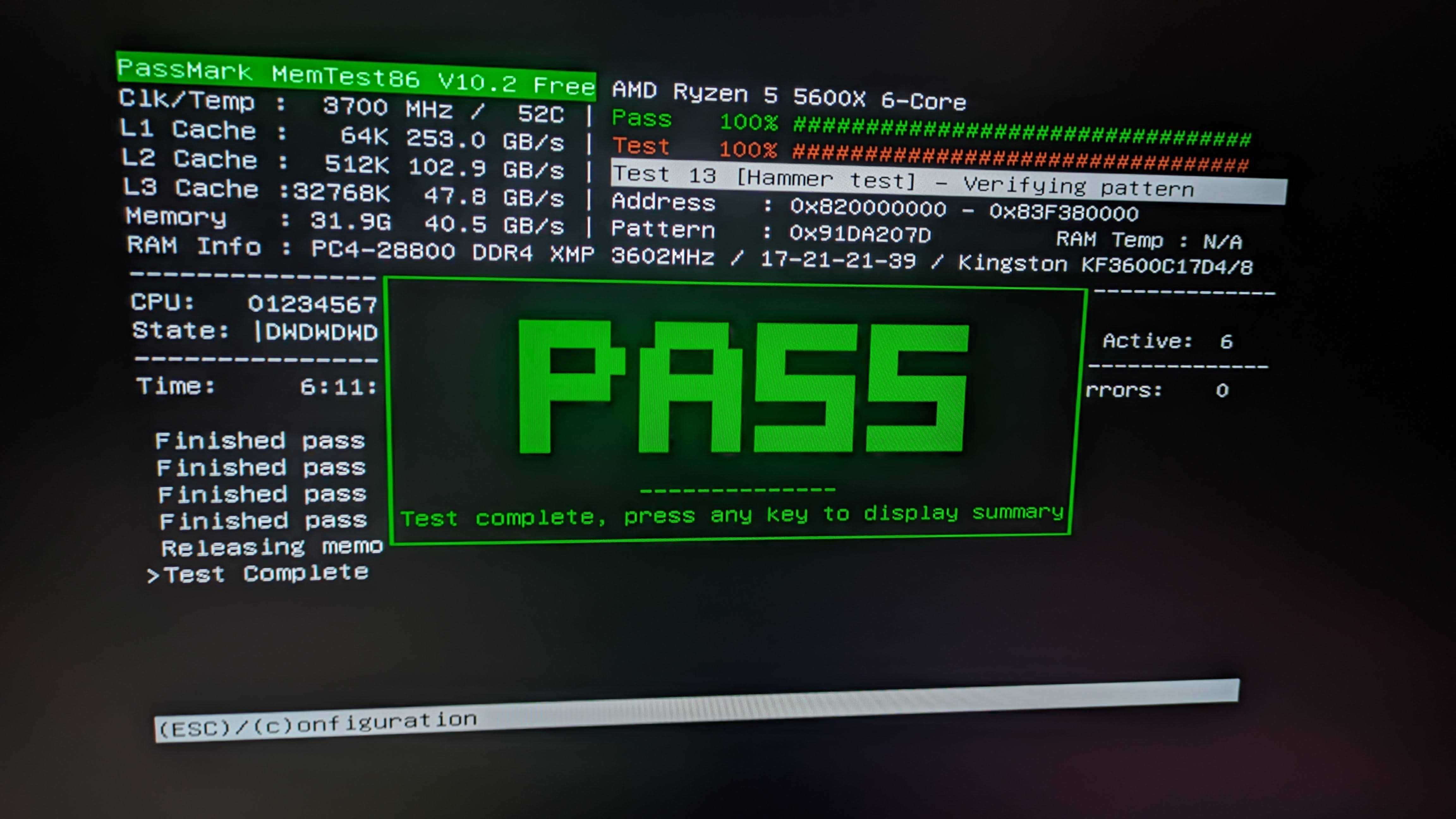Click the Kingston KF3600C17D4/8 model text
Image resolution: width=1456 pixels, height=819 pixels.
pos(1106,264)
